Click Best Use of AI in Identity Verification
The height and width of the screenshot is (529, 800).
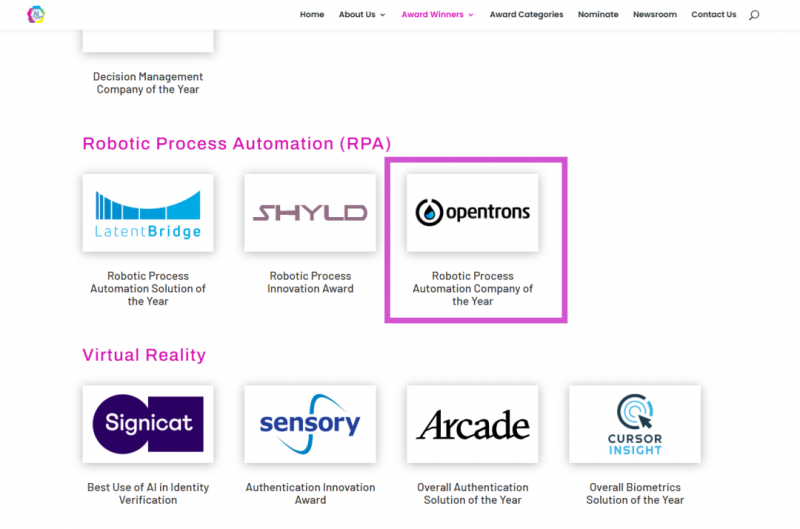(x=148, y=493)
